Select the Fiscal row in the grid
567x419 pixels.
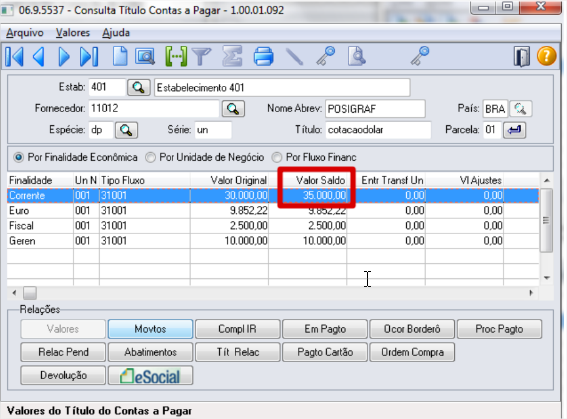click(x=273, y=226)
